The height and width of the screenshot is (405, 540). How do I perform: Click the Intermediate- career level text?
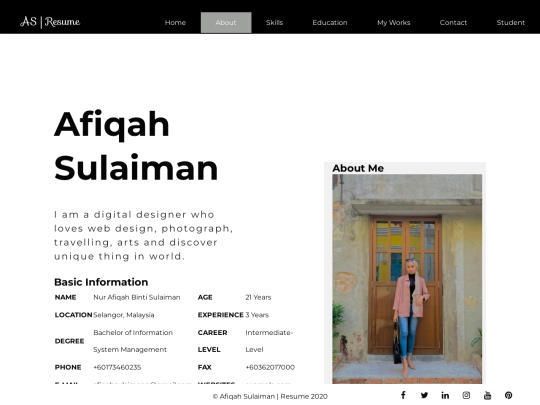point(269,333)
